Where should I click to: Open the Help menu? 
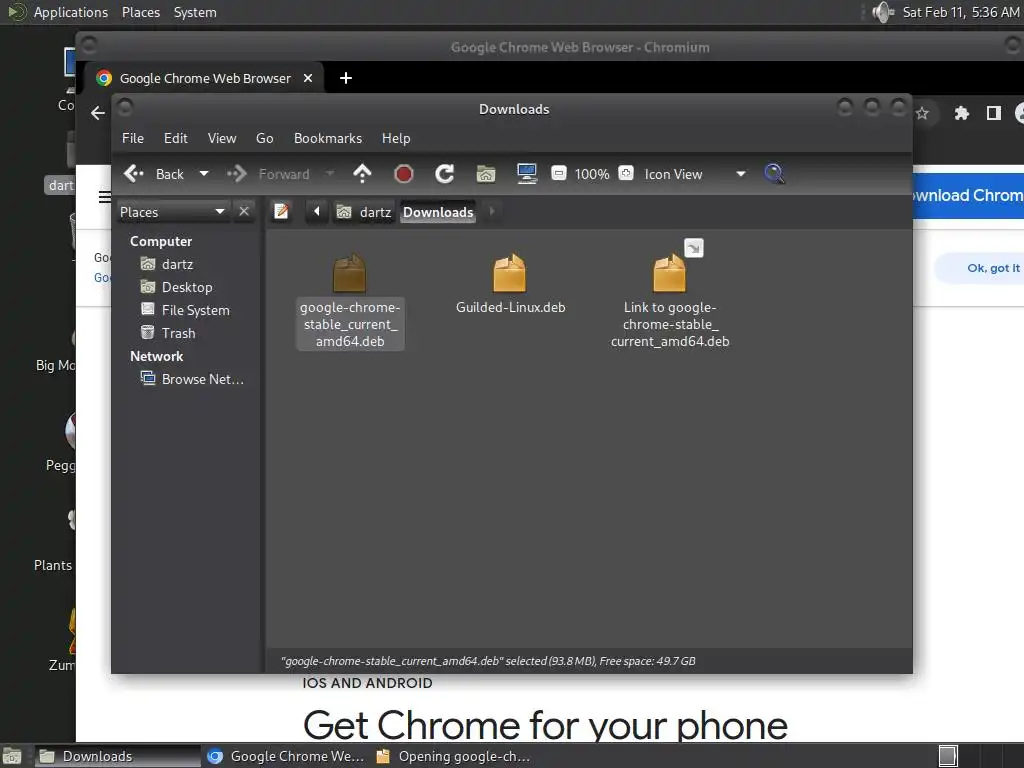pos(396,138)
